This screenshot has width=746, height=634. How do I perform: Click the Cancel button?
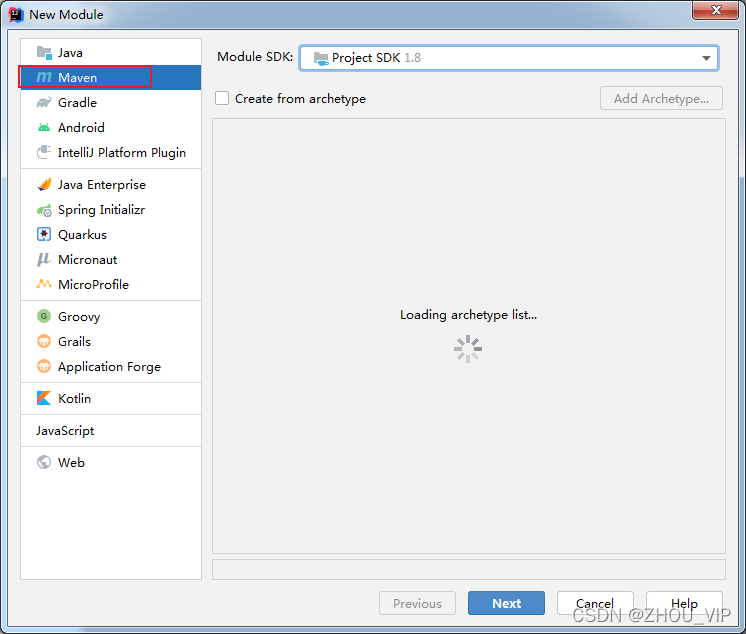595,603
